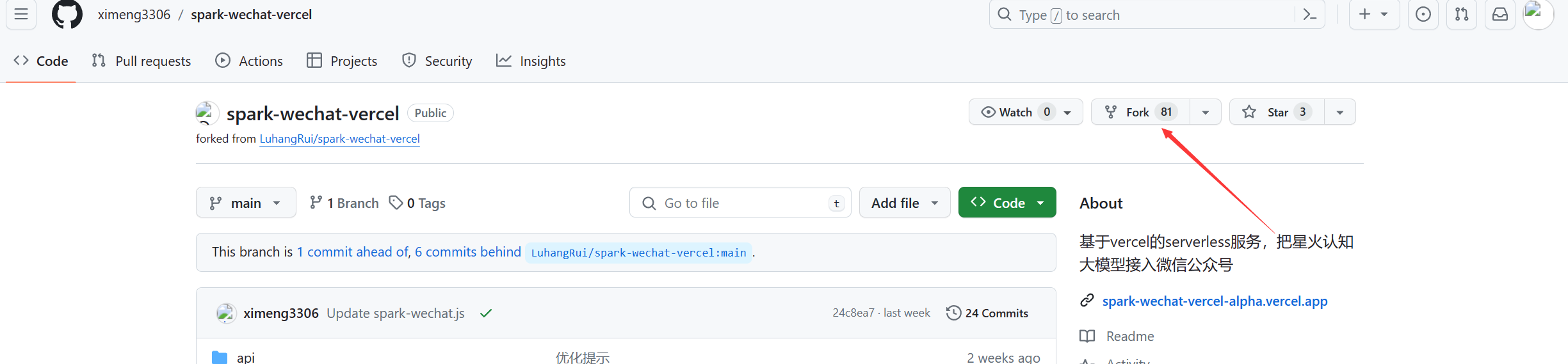Expand the green Code dropdown button
This screenshot has height=364, width=1568.
(x=1007, y=203)
